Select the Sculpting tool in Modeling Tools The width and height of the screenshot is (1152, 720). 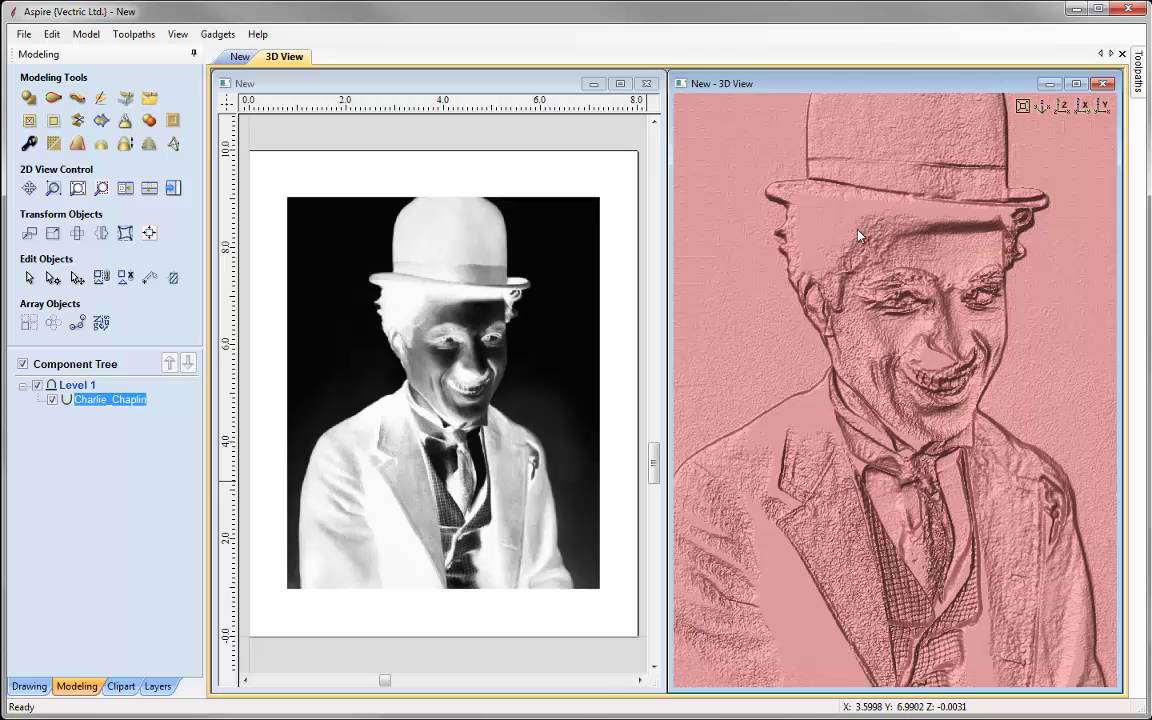coord(101,98)
